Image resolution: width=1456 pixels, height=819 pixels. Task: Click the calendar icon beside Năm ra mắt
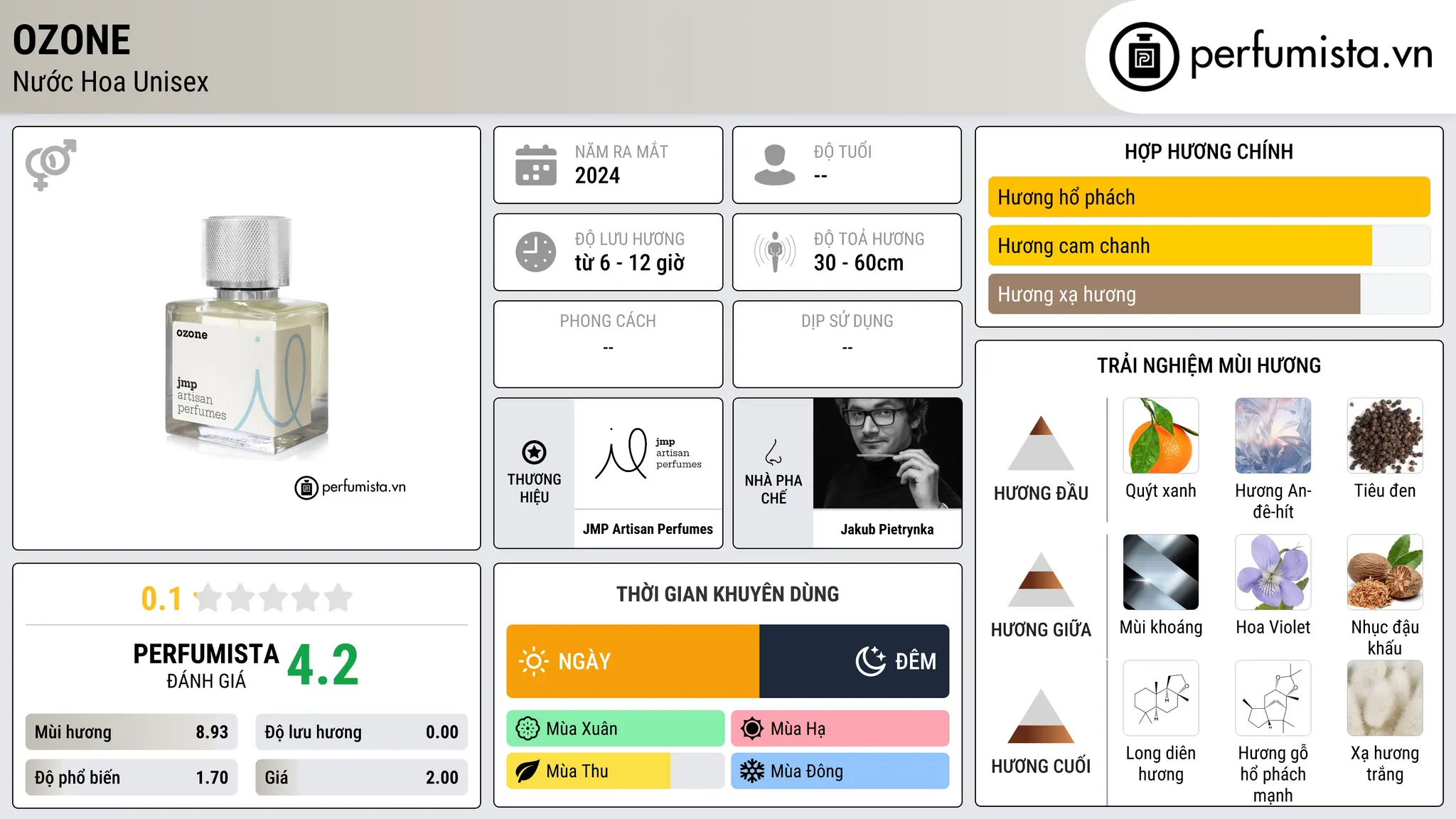(x=535, y=165)
